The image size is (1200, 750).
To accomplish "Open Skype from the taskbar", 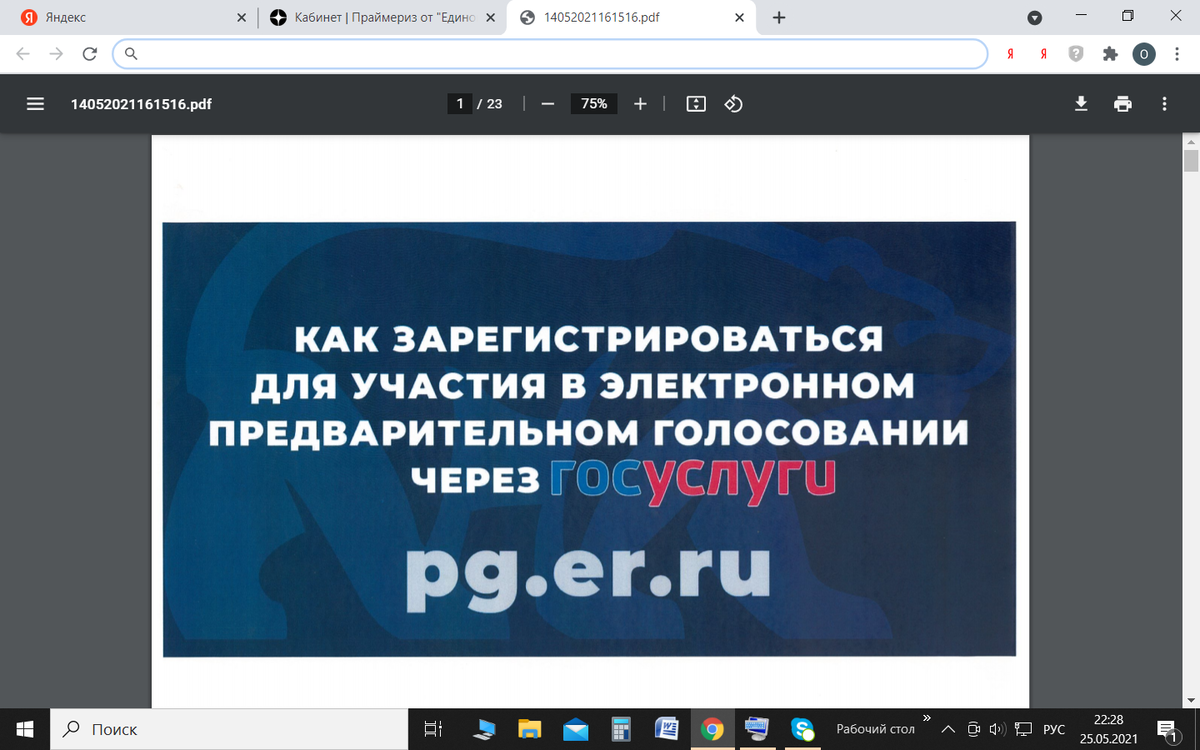I will (802, 729).
